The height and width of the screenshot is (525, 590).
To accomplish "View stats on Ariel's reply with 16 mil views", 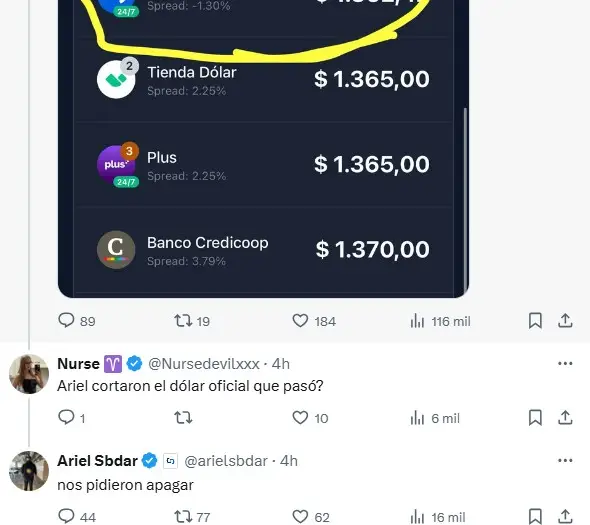I will click(x=438, y=517).
